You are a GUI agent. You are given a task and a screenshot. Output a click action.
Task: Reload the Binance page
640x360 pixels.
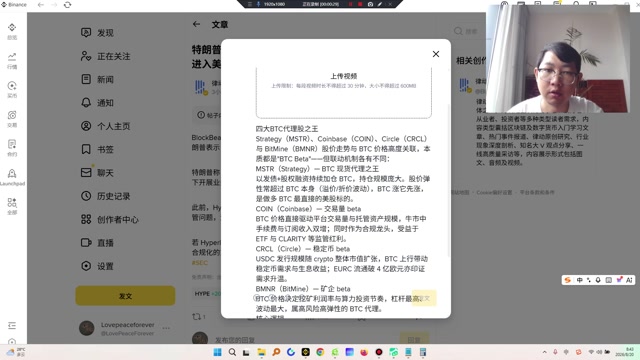click(67, 4)
